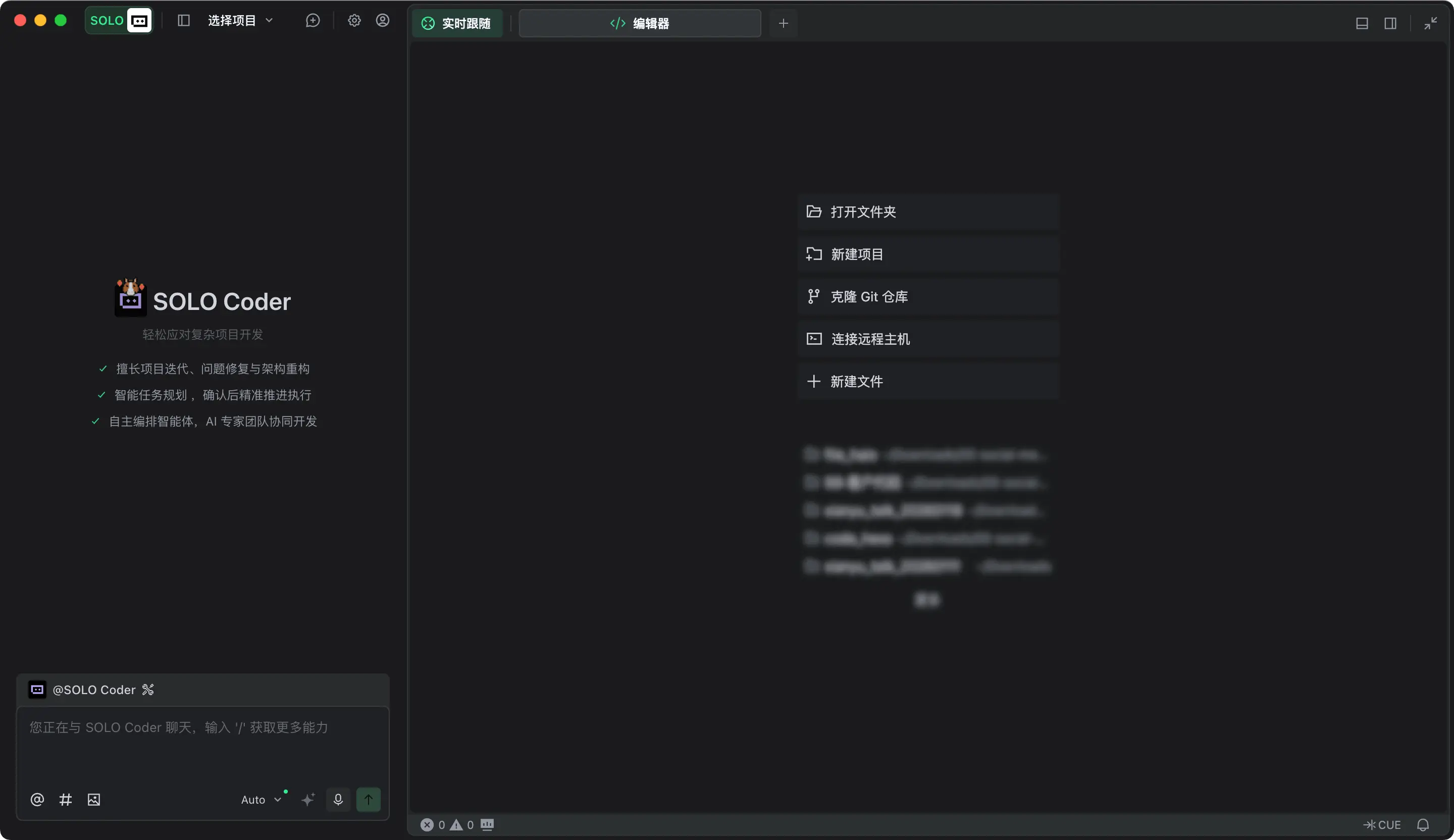Click the line 擅长项目迭代、问题修复与架构重构
1454x840 pixels.
[x=213, y=369]
